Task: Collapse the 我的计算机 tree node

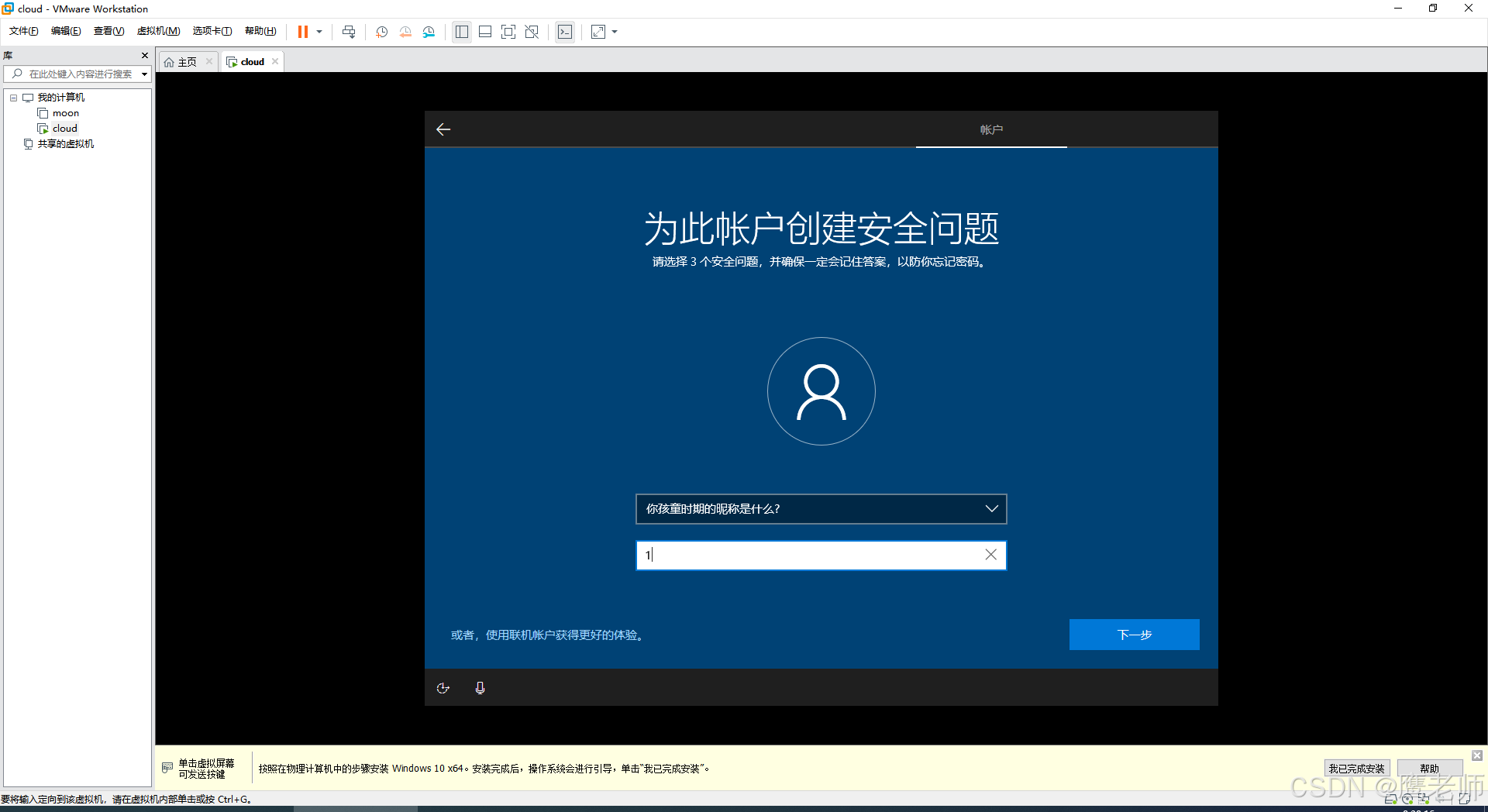Action: coord(13,98)
